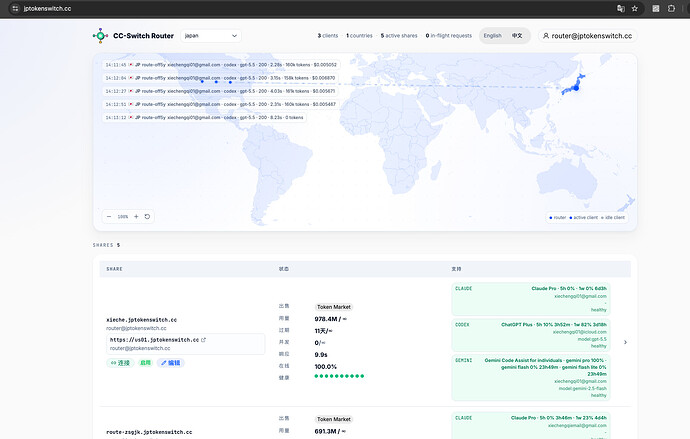Click the external-link icon beside us01.jptokenswitch.cc
Viewport: 690px width, 439px height.
pos(203,340)
